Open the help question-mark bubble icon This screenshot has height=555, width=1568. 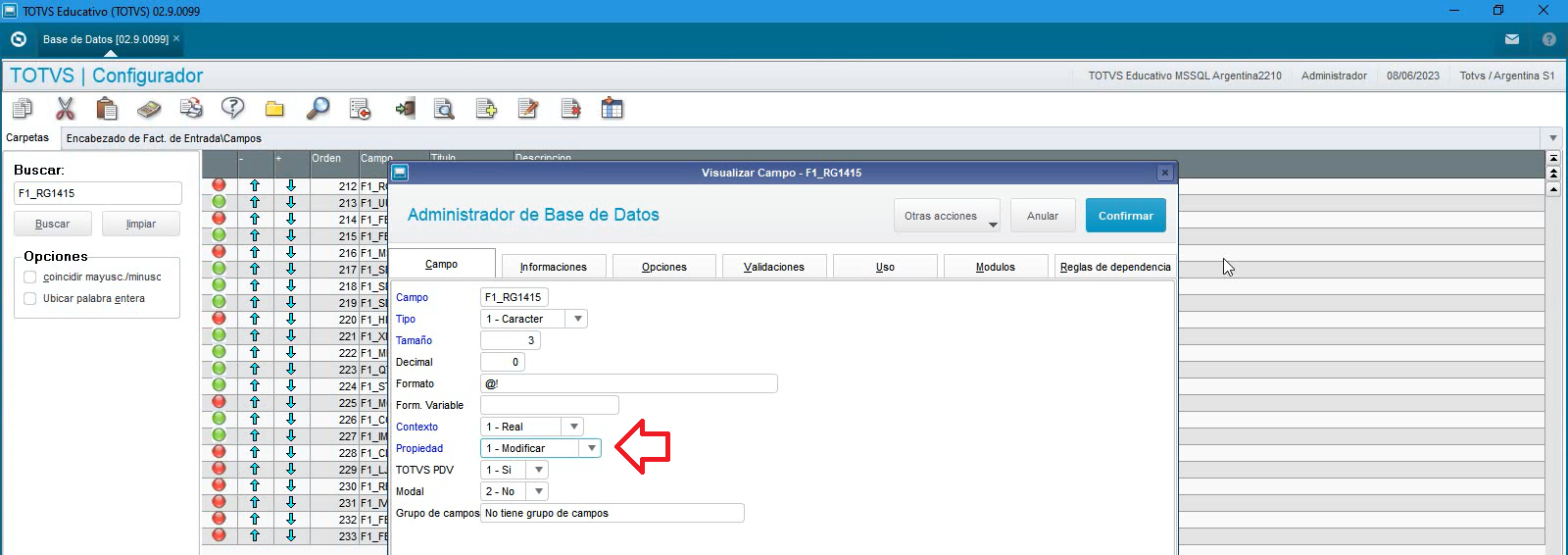tap(232, 109)
